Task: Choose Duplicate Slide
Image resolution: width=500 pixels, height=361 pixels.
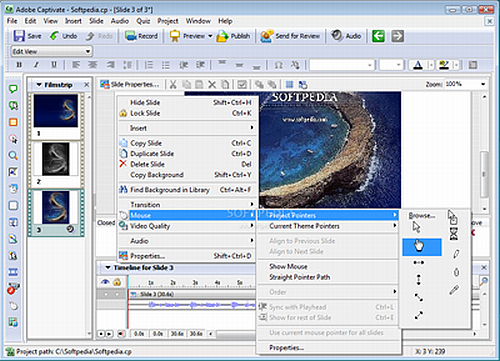Action: point(188,154)
